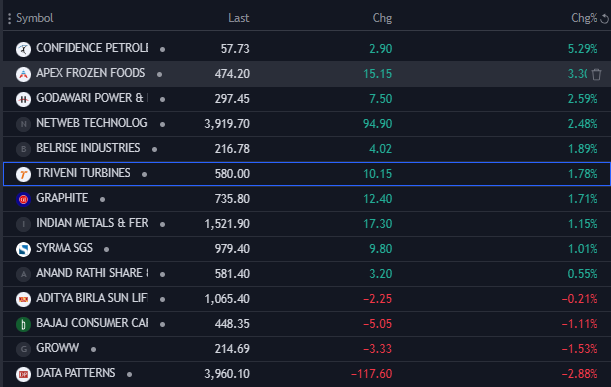Click the Apex Frozen Foods logo icon
611x387 pixels.
23,74
